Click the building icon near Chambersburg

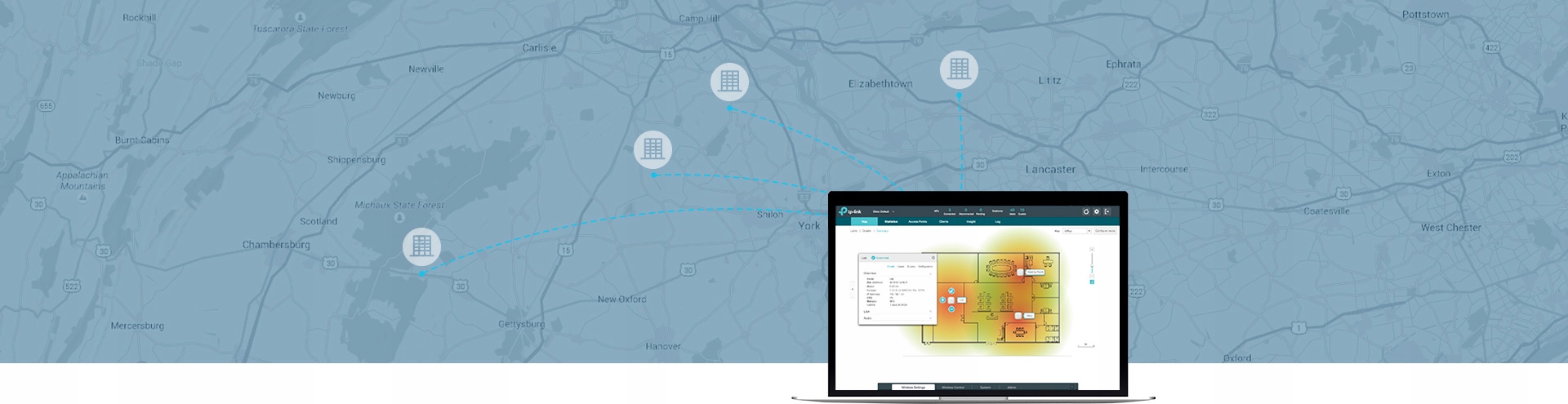421,246
